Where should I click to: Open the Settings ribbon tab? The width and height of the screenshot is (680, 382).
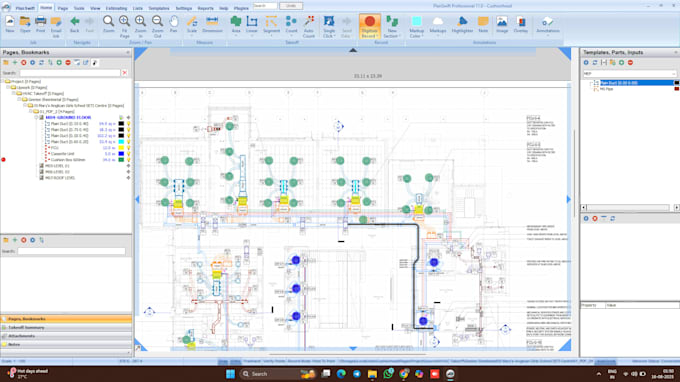(x=184, y=8)
